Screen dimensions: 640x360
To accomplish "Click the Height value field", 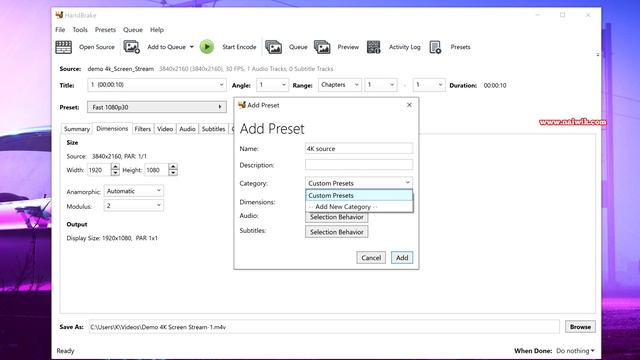I will 157,170.
